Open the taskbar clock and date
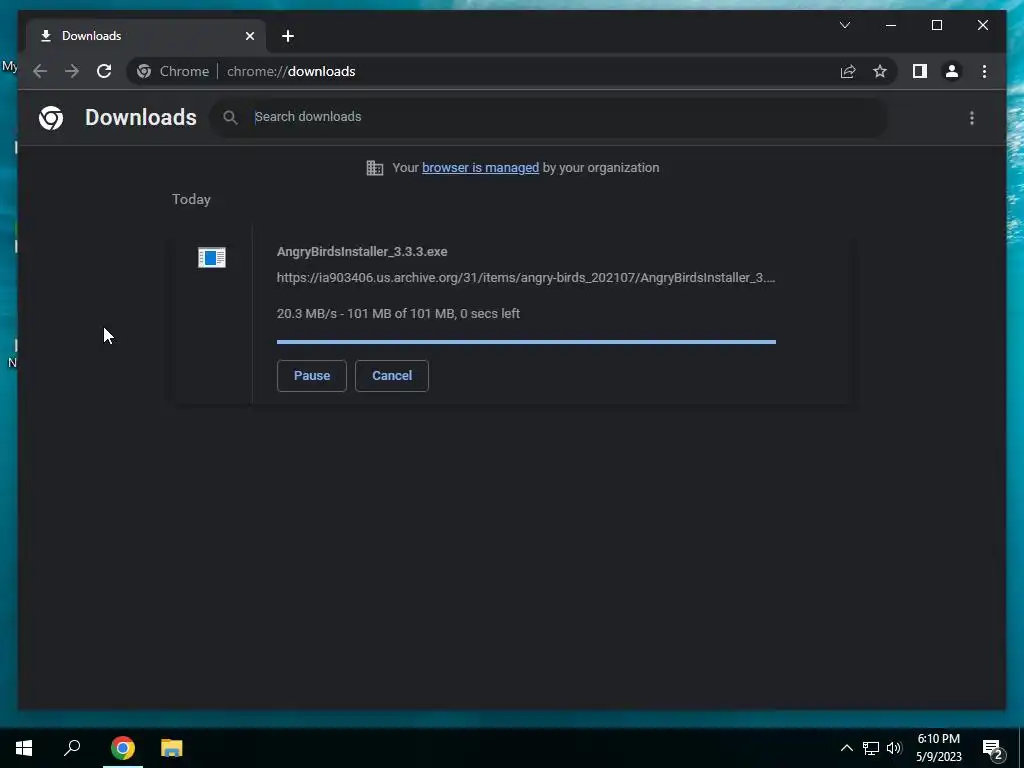1024x768 pixels. click(938, 748)
